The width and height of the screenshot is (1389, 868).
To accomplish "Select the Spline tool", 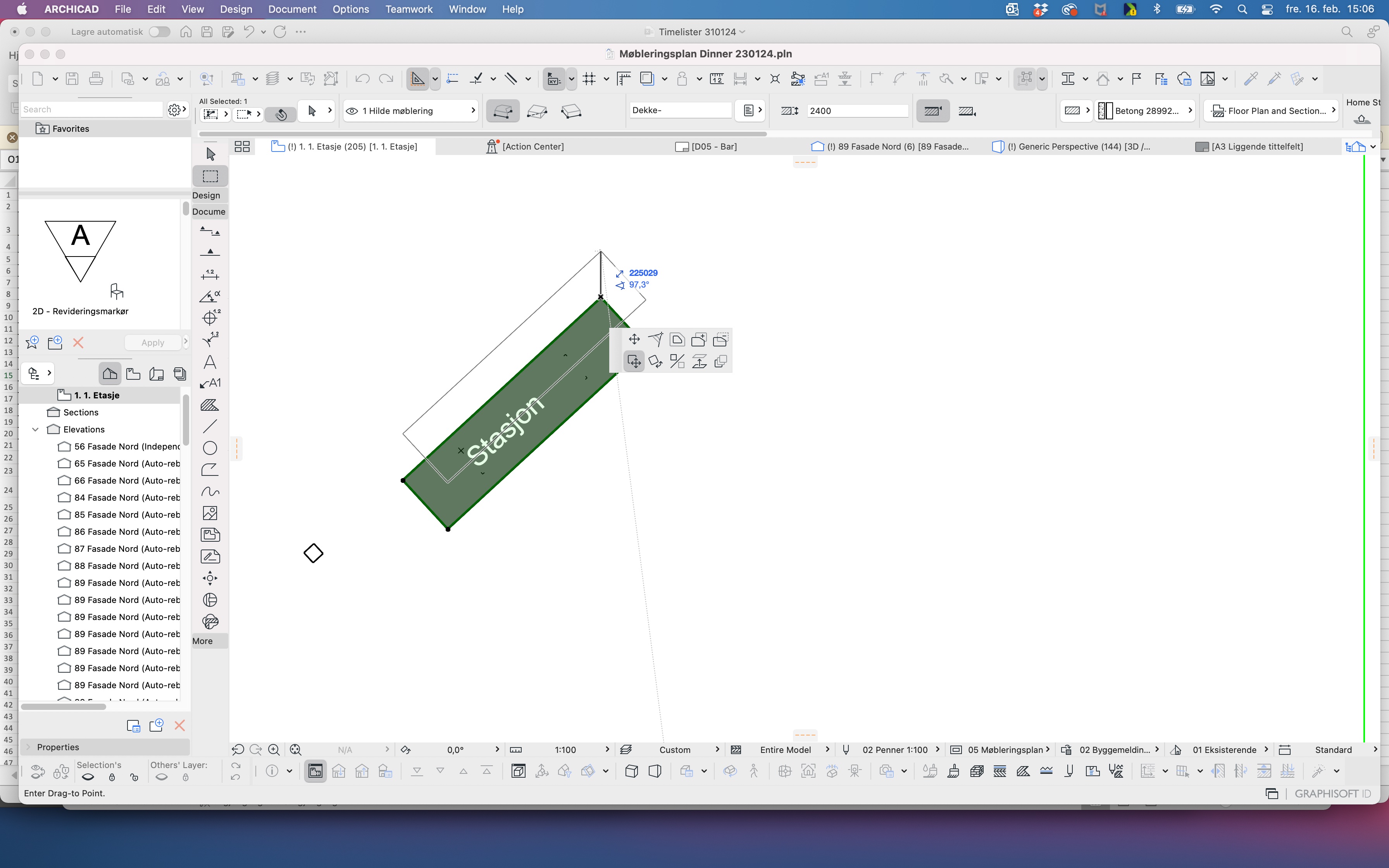I will click(x=210, y=491).
